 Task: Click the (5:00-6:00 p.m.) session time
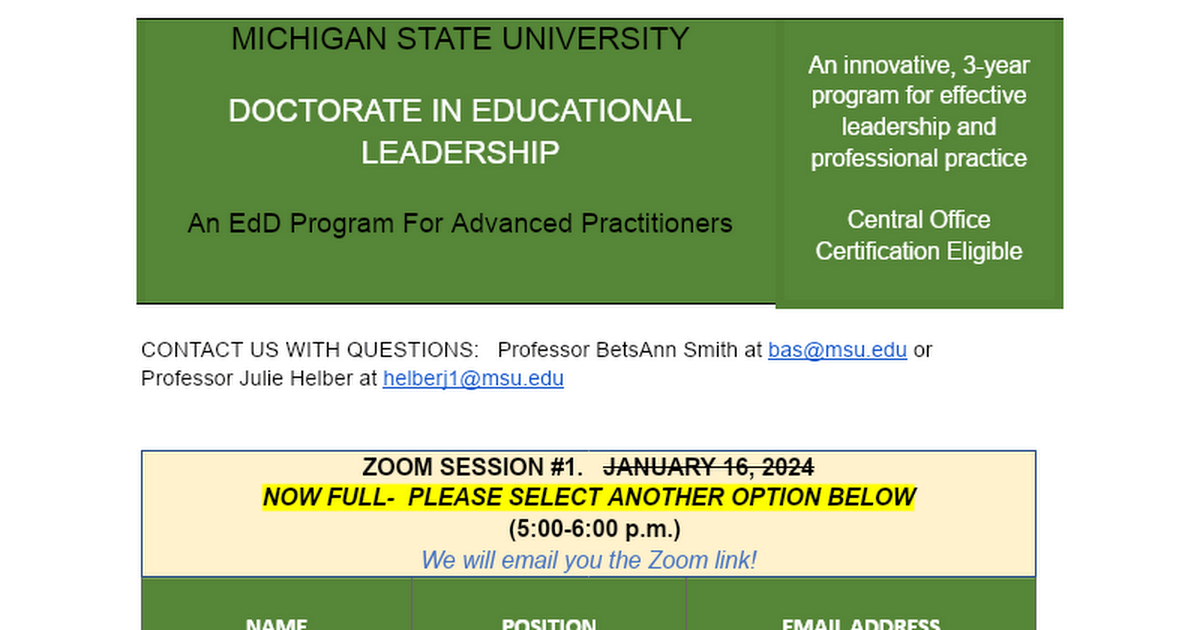tap(588, 528)
